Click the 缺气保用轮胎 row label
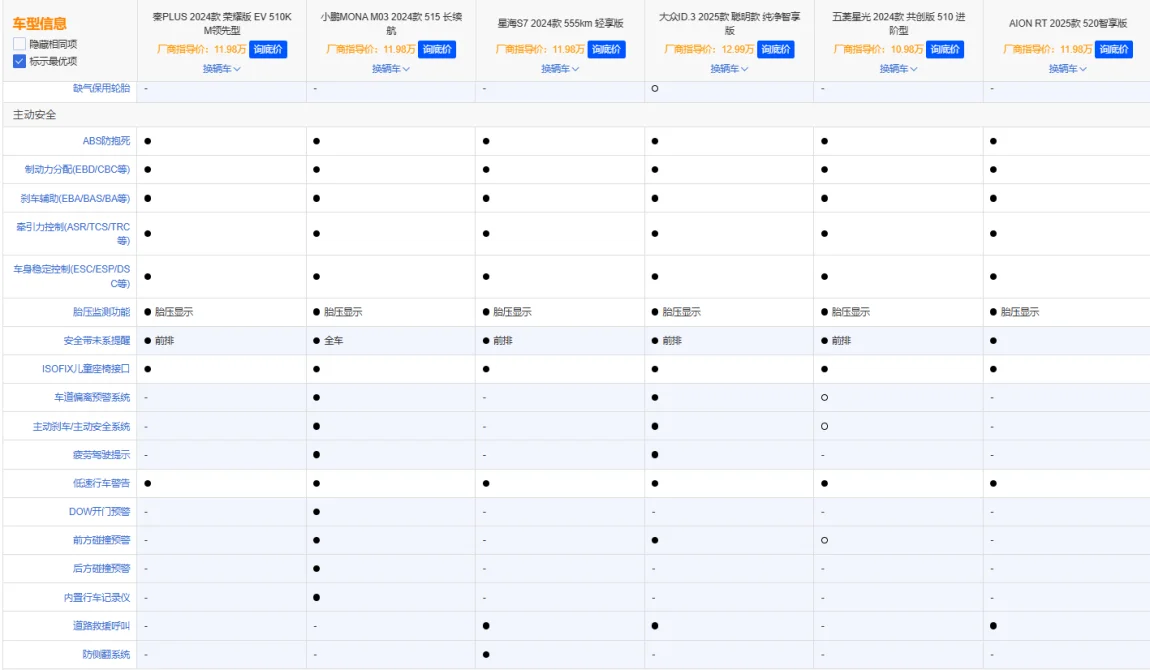The image size is (1150, 670). coord(101,88)
